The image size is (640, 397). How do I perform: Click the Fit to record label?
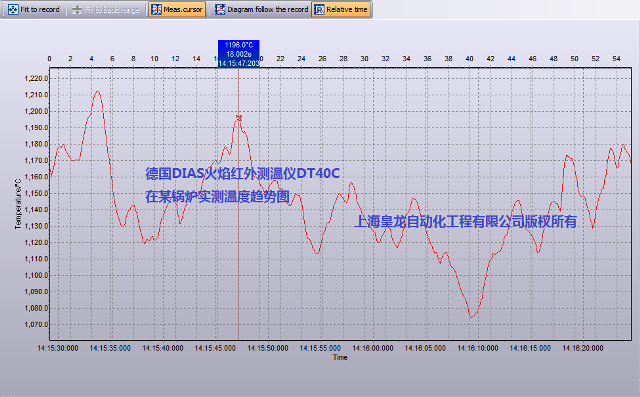[x=40, y=9]
